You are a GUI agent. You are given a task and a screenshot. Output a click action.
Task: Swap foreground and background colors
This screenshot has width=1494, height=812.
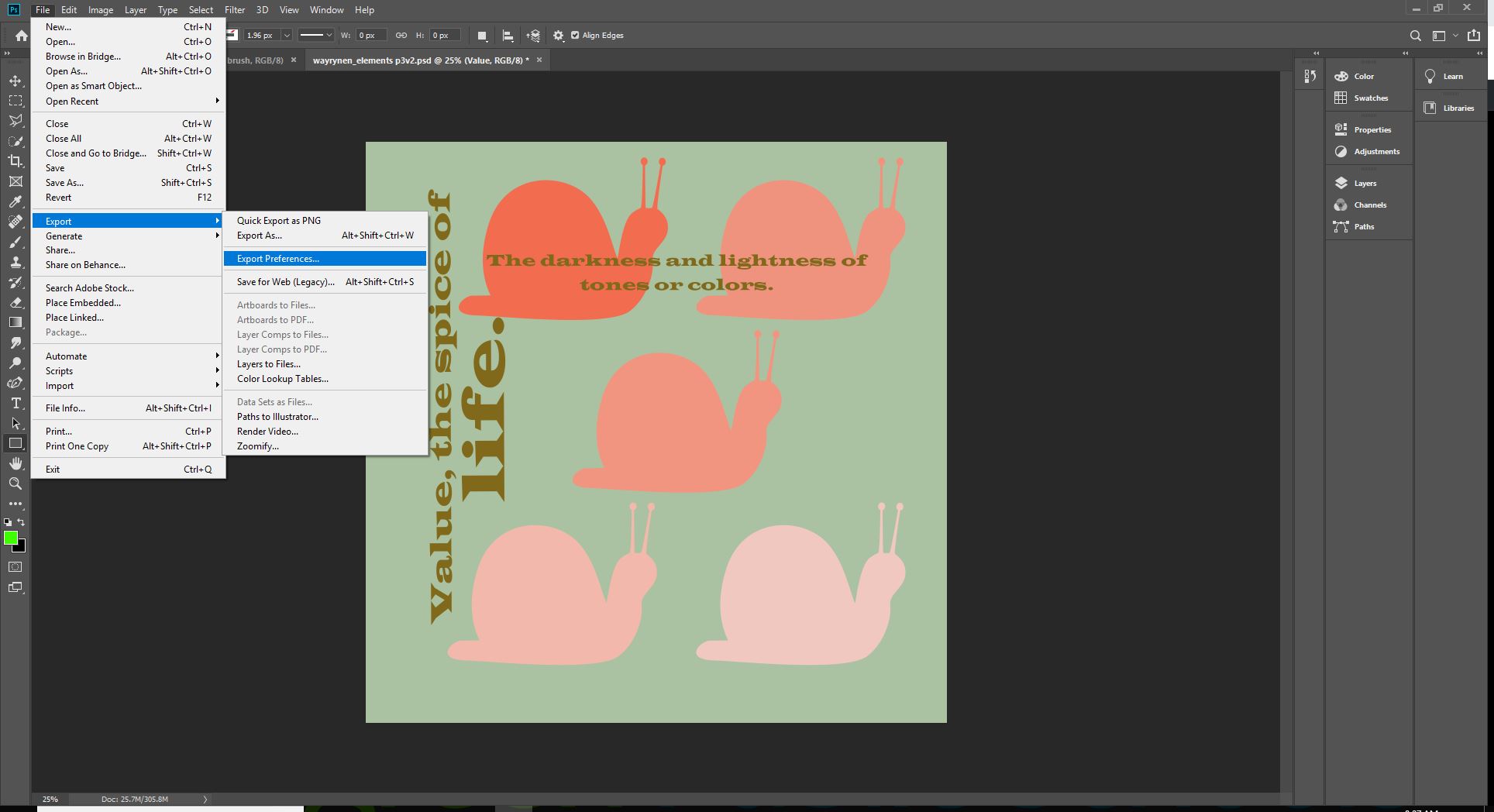(22, 522)
